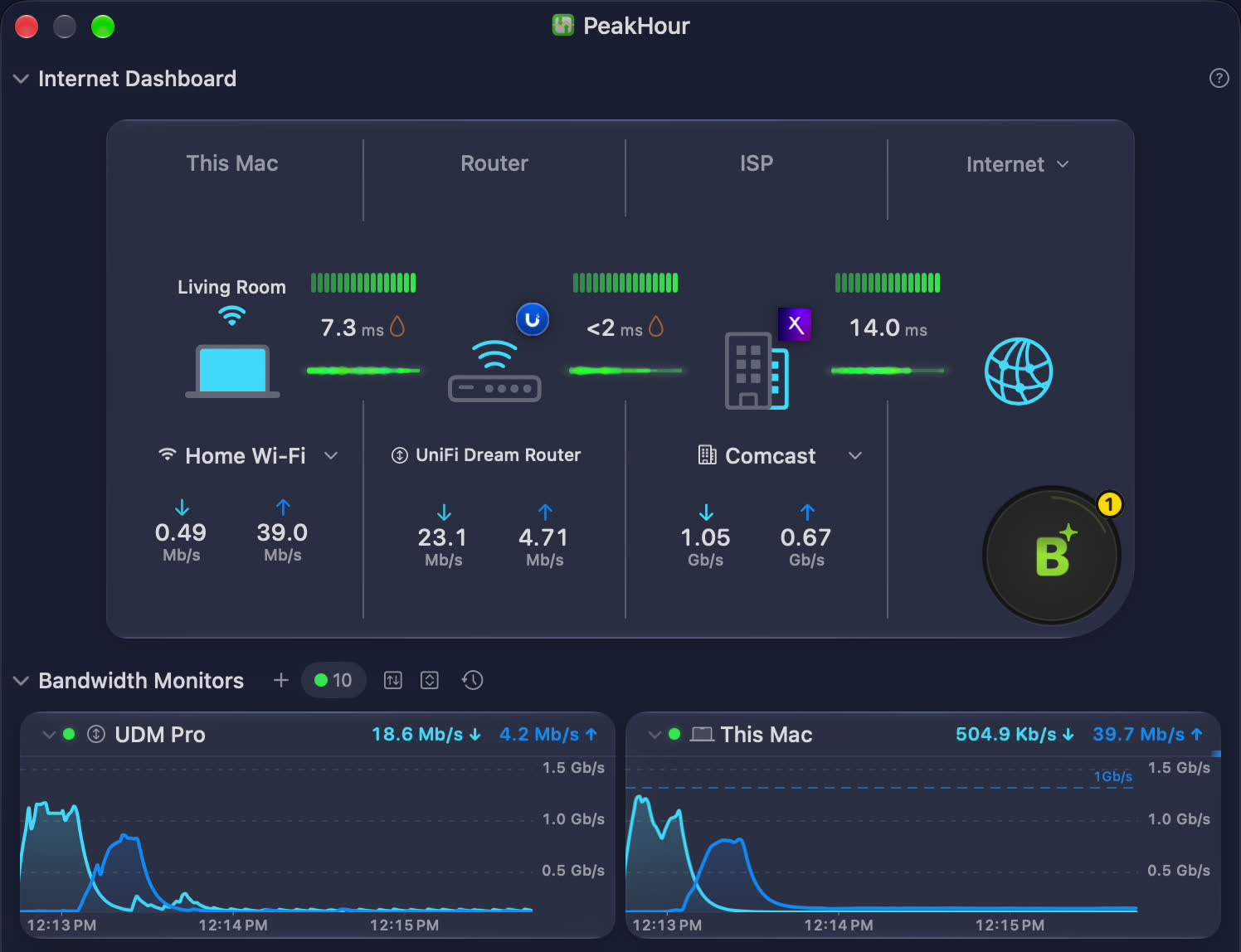Click the UniFi Dream Router label
The width and height of the screenshot is (1241, 952).
(498, 454)
